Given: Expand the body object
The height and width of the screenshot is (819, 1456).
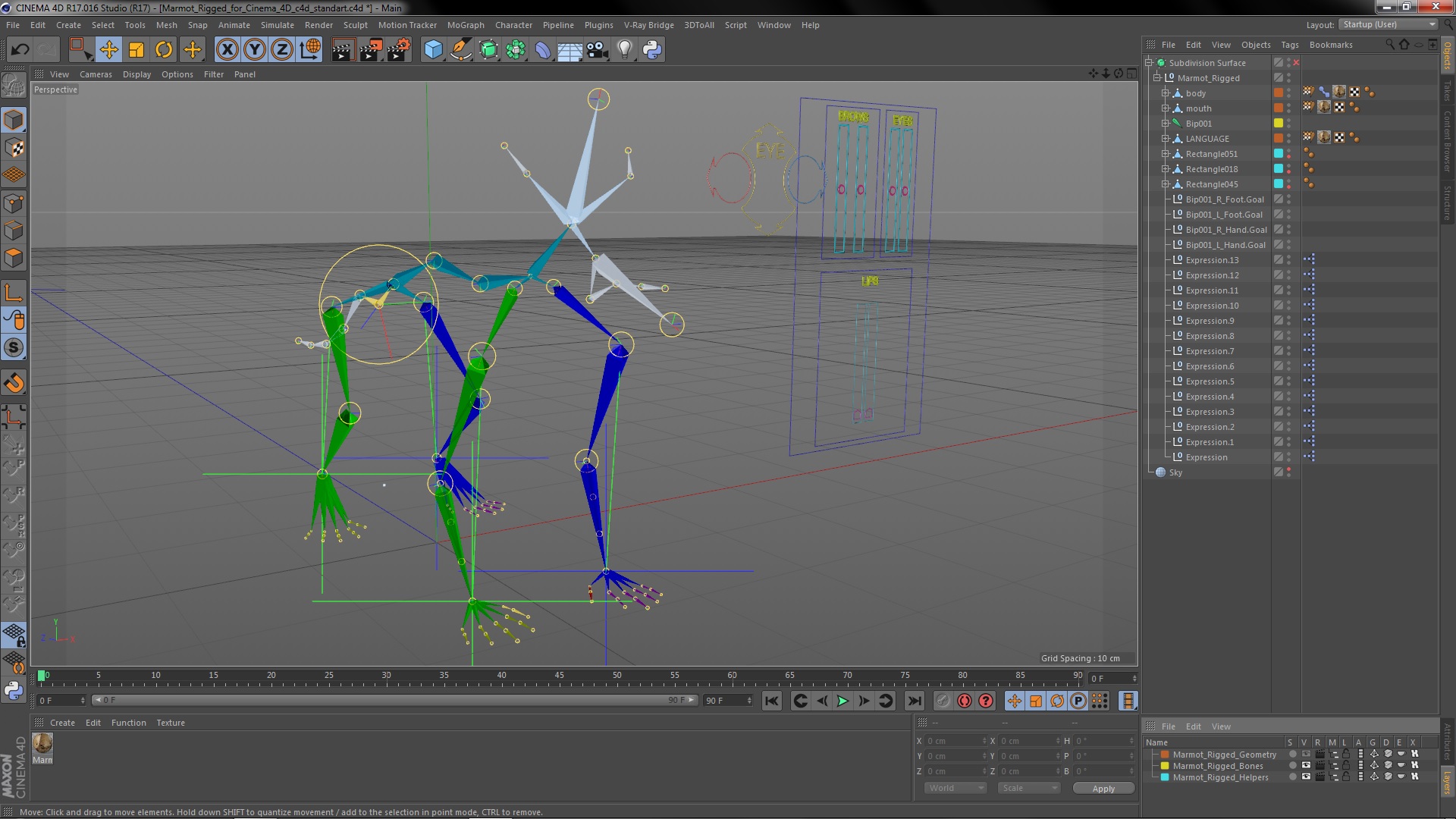Looking at the screenshot, I should pos(1166,93).
